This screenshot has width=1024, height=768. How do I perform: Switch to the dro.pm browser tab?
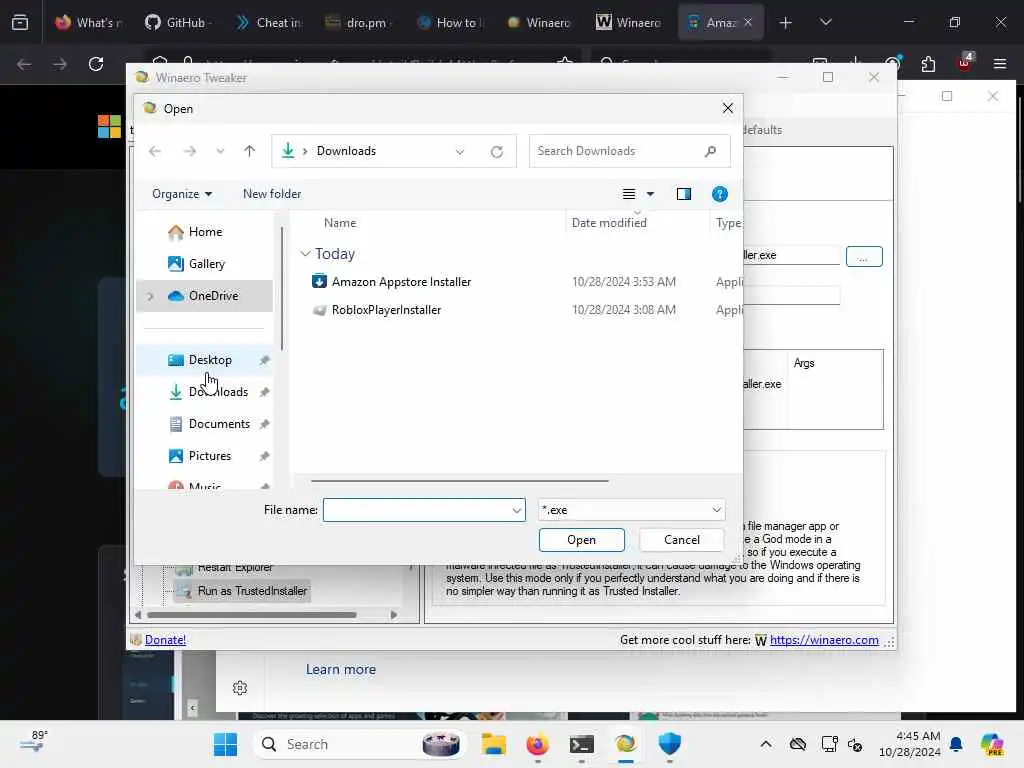pyautogui.click(x=359, y=22)
